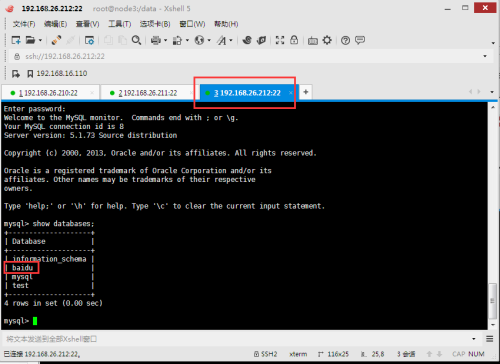The height and width of the screenshot is (364, 500).
Task: Click the keyboard key mapping icon
Action: click(x=313, y=41)
